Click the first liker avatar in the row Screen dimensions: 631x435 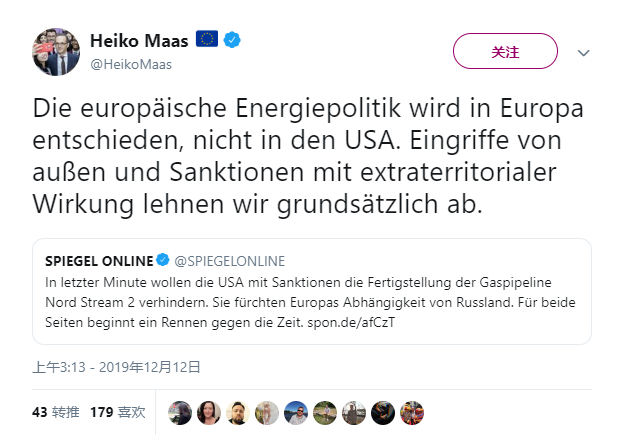click(x=180, y=411)
